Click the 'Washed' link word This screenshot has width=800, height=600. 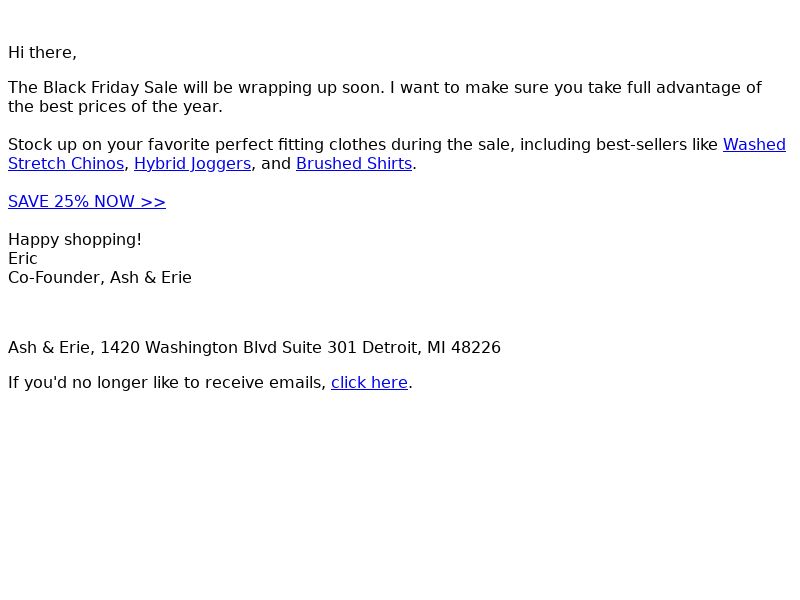[754, 145]
